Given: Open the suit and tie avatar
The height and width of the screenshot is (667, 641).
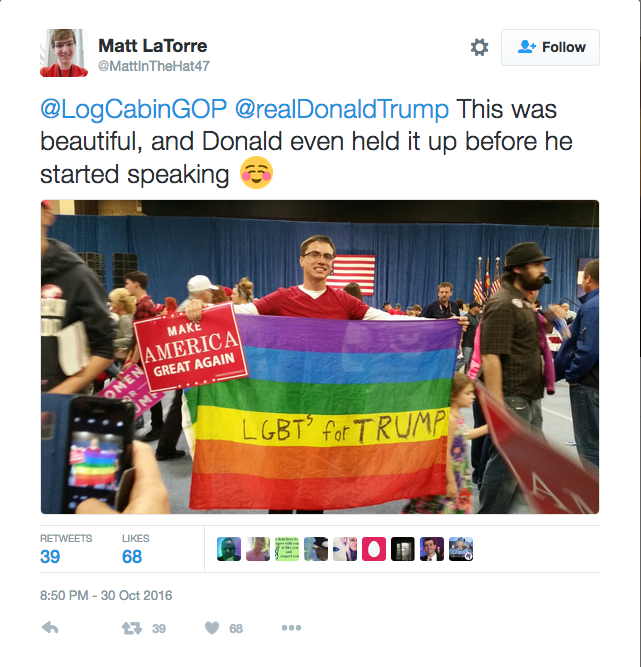Looking at the screenshot, I should [x=432, y=549].
